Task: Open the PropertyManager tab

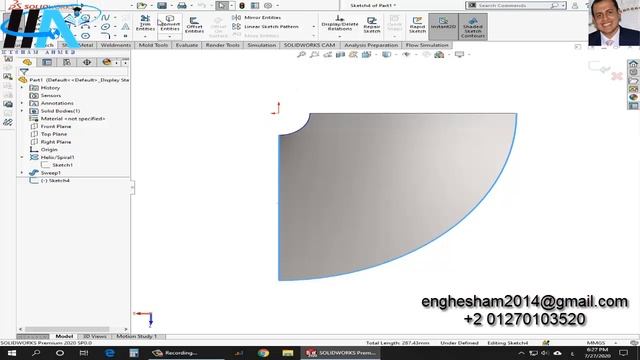Action: pos(47,62)
